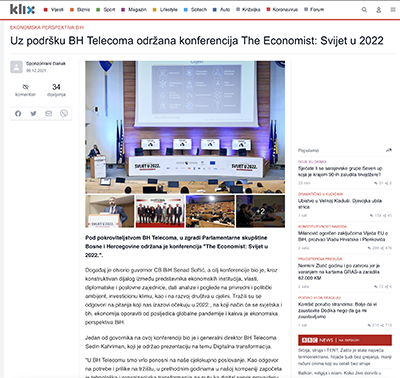This screenshot has height=378, width=400.
Task: Open the Velika Kladuša popular article
Action: [x=340, y=204]
